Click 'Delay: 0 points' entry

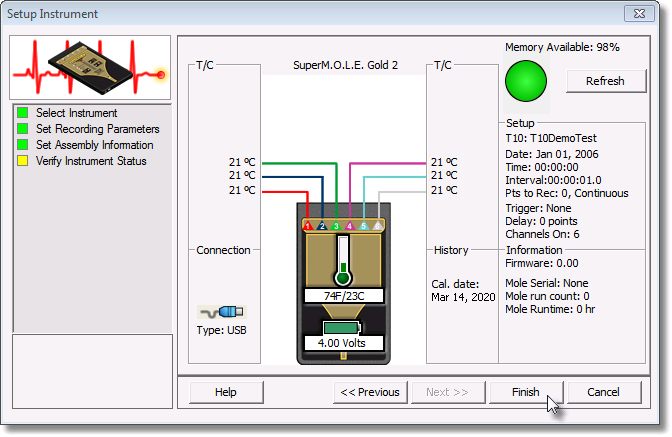(x=542, y=221)
